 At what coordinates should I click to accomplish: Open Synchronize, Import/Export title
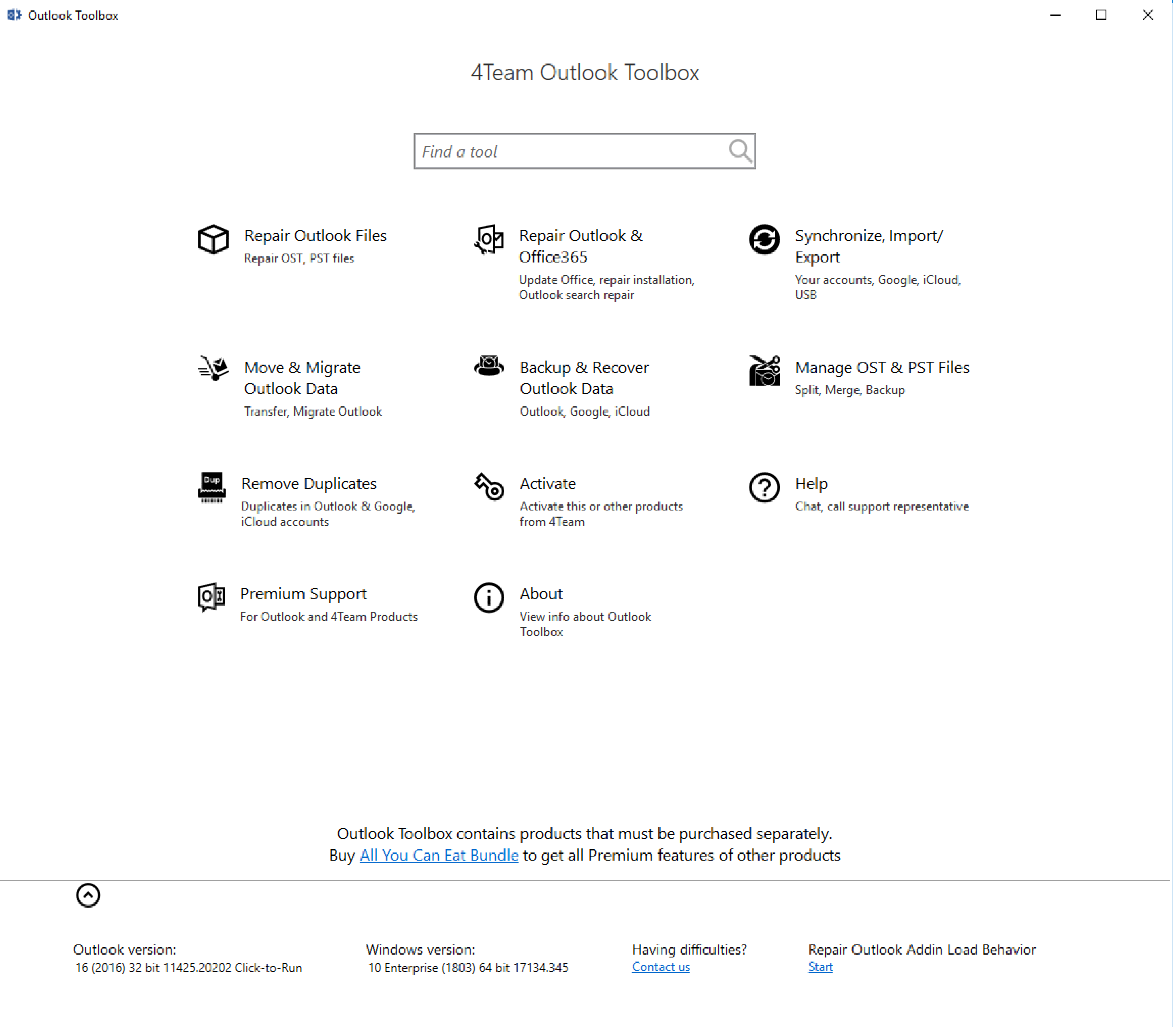pyautogui.click(x=869, y=246)
